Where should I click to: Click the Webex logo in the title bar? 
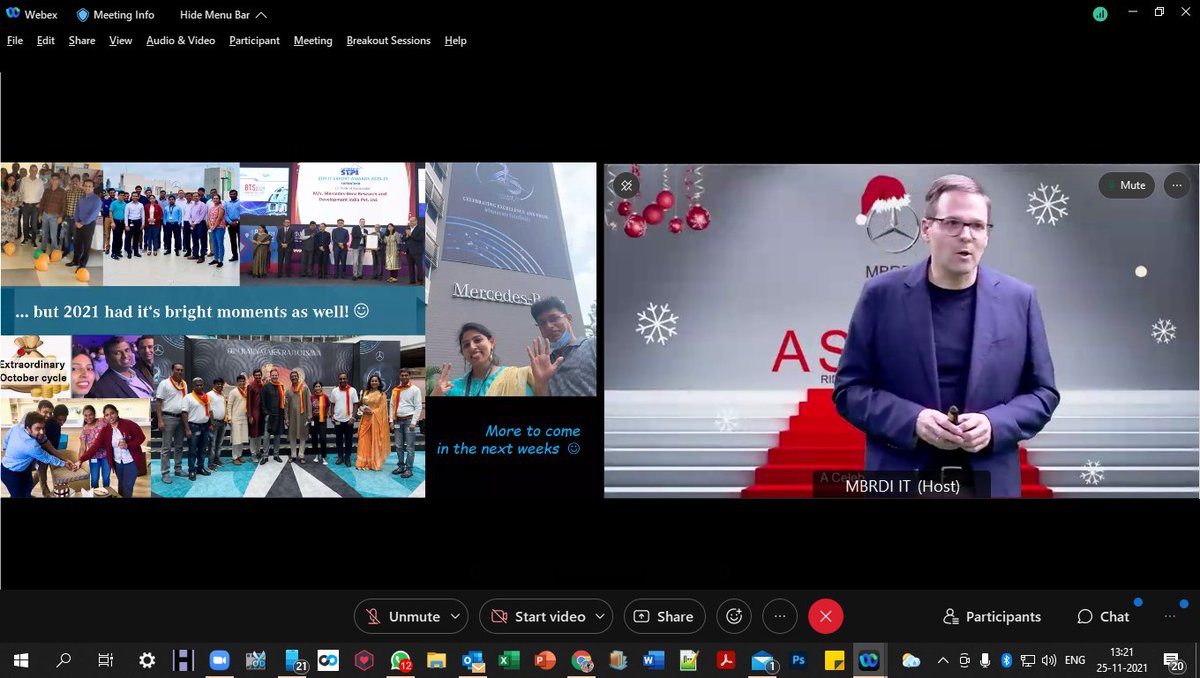pyautogui.click(x=13, y=15)
